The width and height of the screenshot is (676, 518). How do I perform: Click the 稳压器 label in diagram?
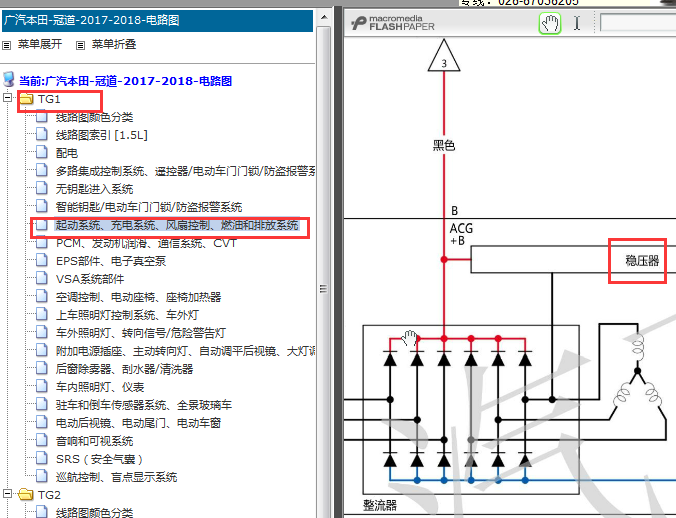pos(642,260)
